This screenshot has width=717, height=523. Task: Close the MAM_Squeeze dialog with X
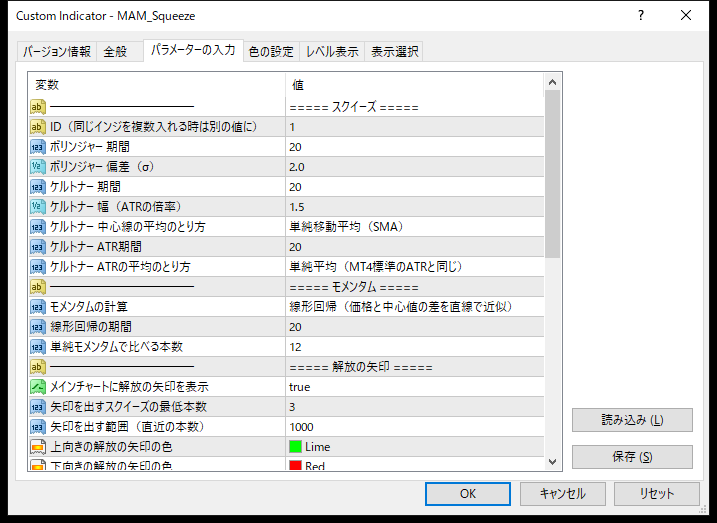[x=686, y=16]
